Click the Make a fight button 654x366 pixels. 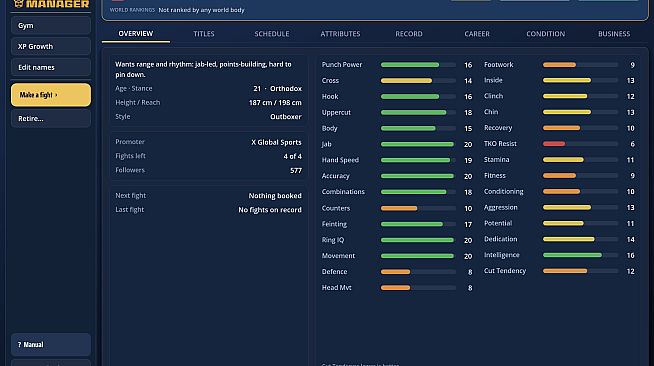[x=51, y=95]
